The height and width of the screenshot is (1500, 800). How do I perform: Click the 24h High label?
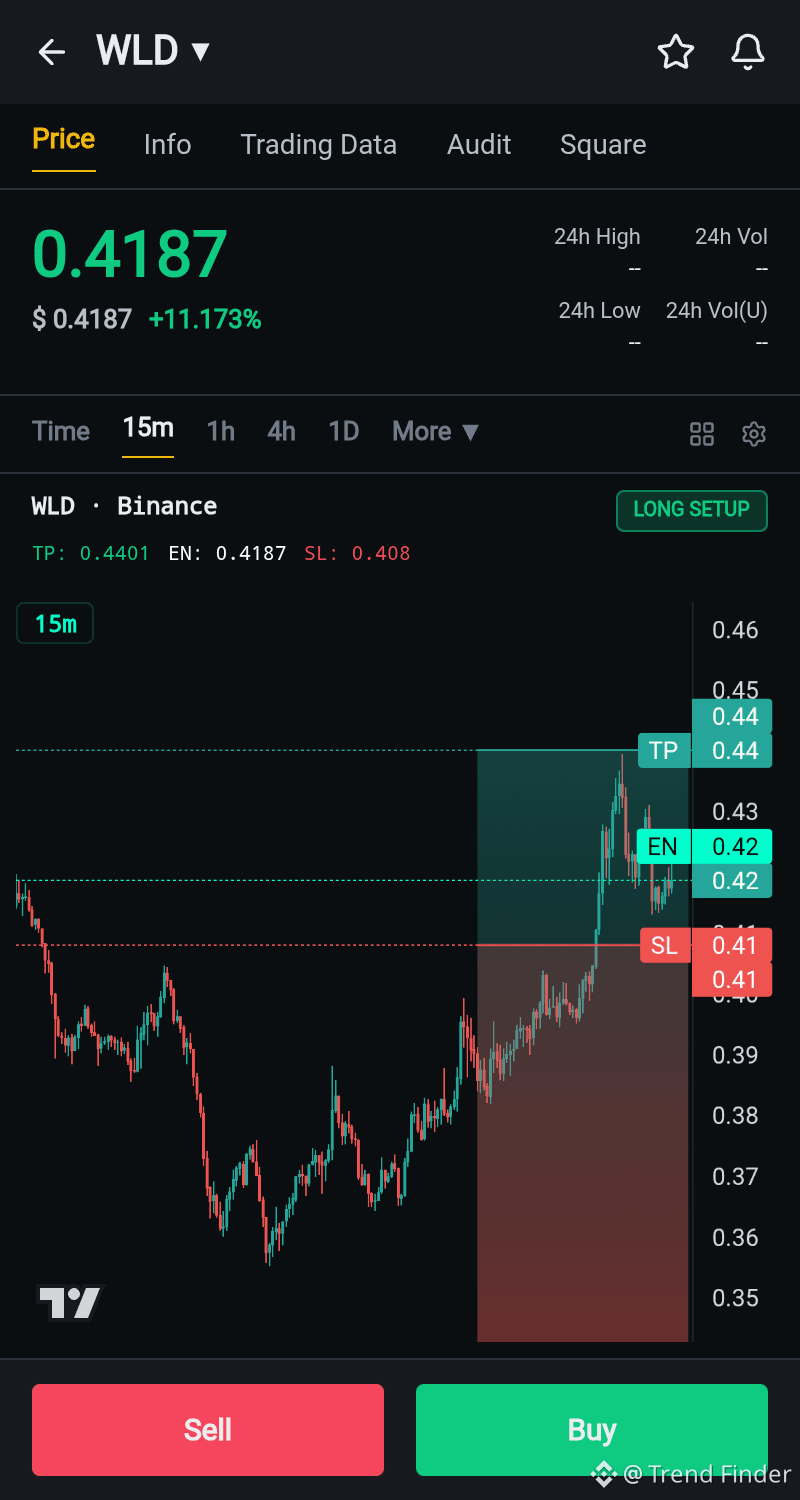click(597, 237)
